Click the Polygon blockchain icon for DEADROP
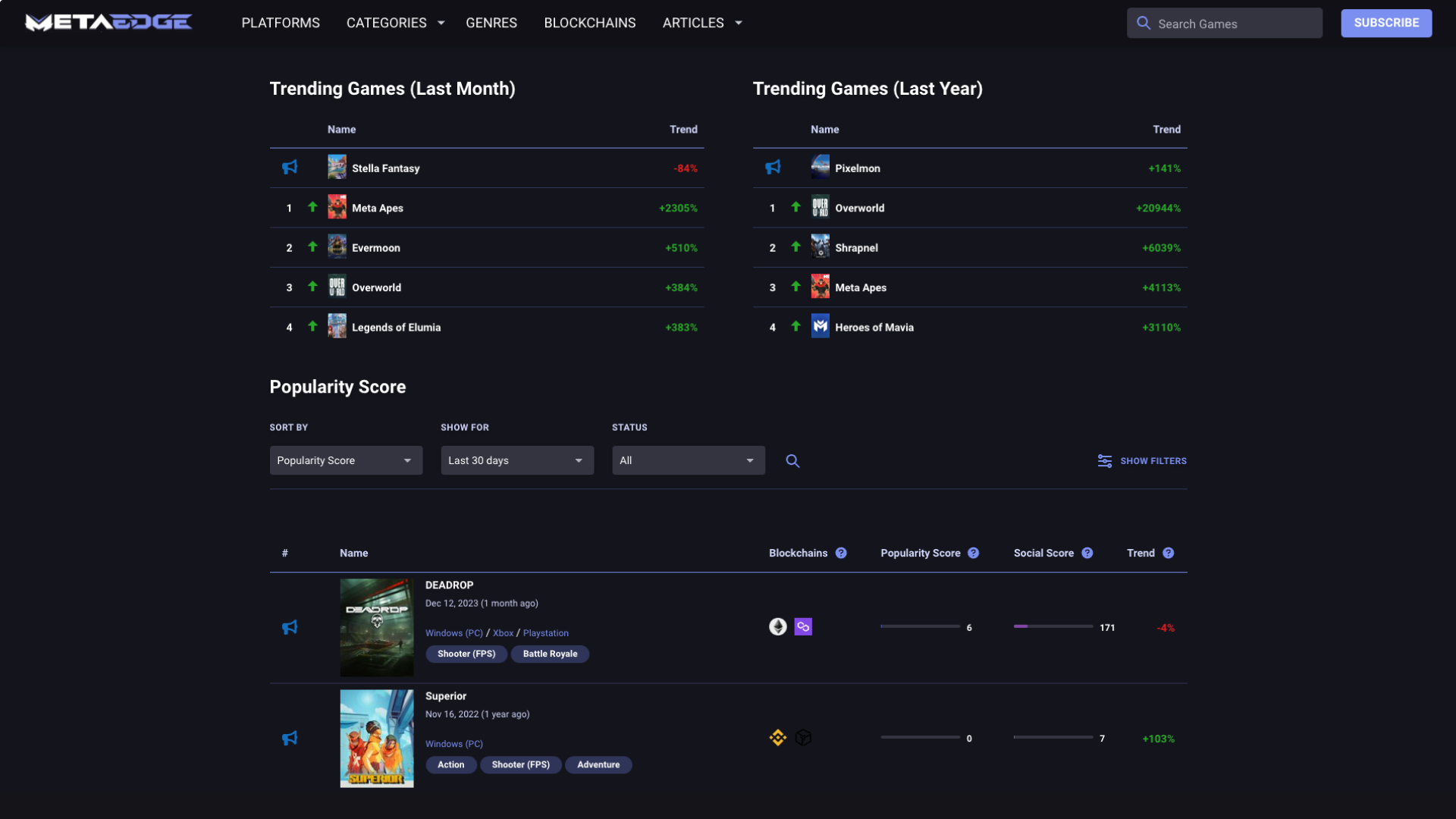Screen dimensions: 1456x819 803,626
